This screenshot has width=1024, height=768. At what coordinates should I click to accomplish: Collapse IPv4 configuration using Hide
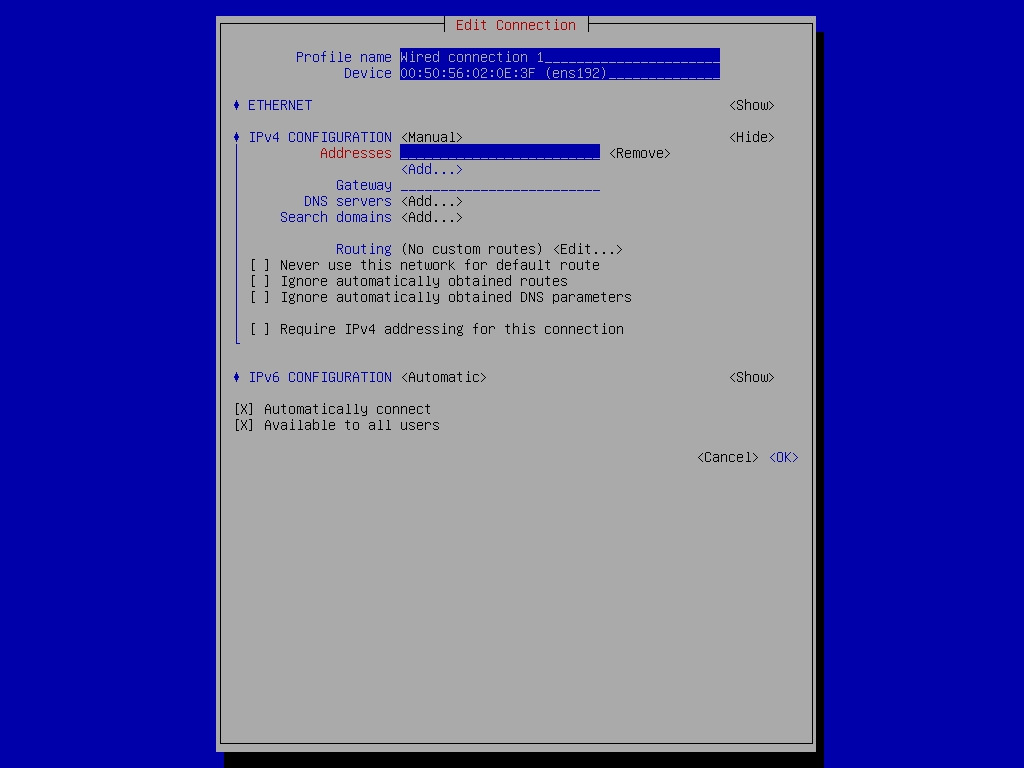coord(751,137)
